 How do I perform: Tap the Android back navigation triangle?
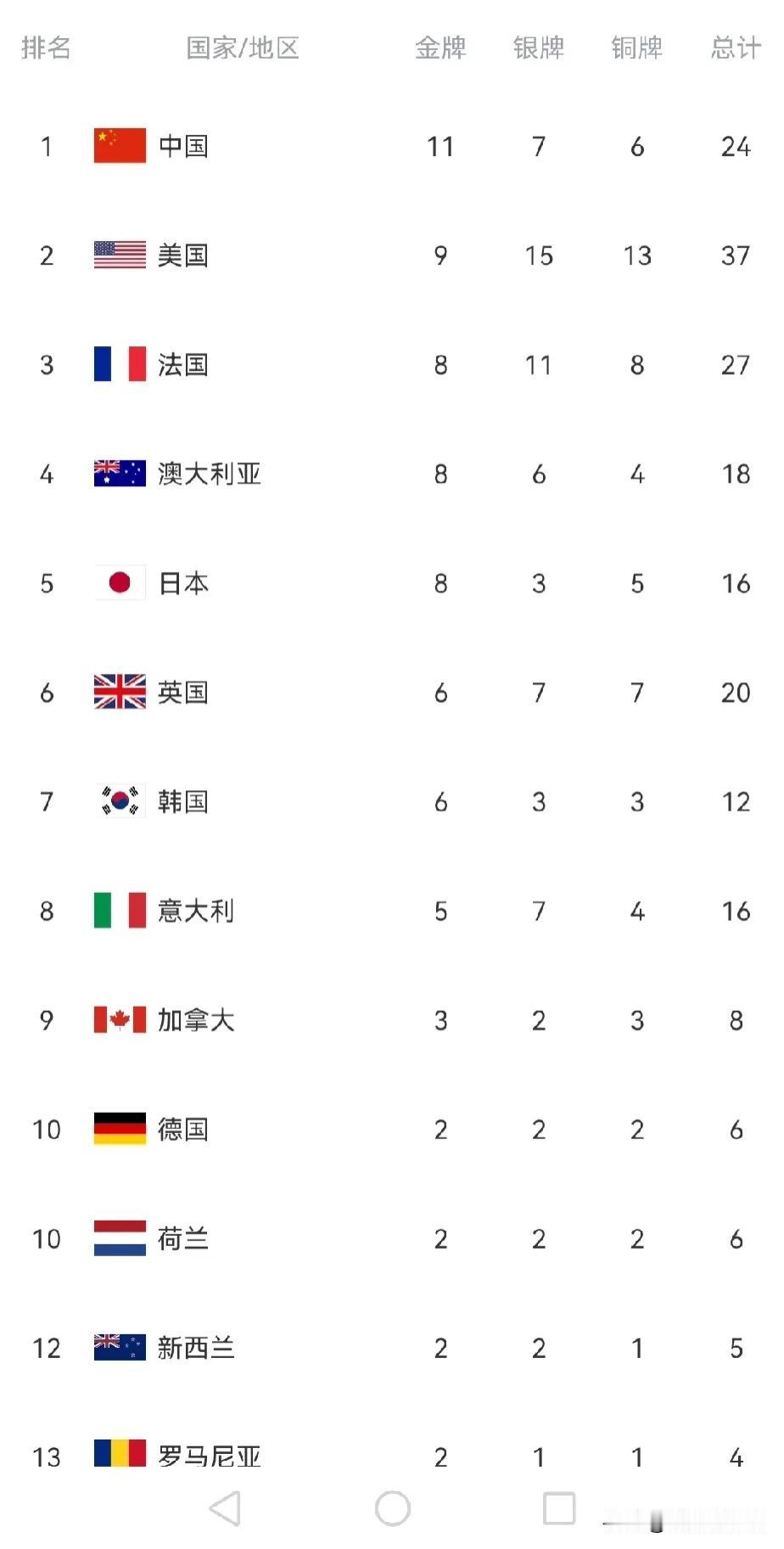click(x=226, y=1508)
